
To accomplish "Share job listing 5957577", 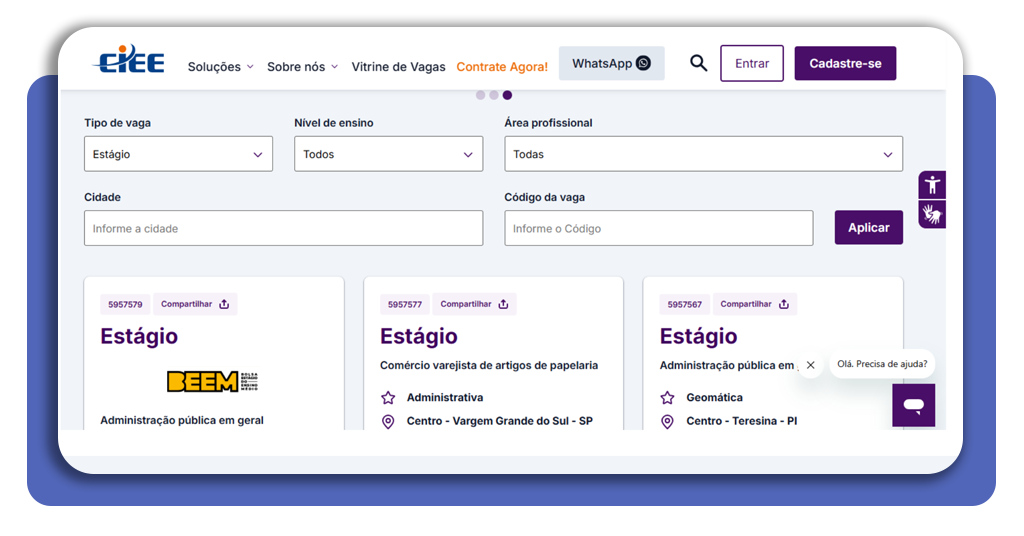I will click(475, 304).
